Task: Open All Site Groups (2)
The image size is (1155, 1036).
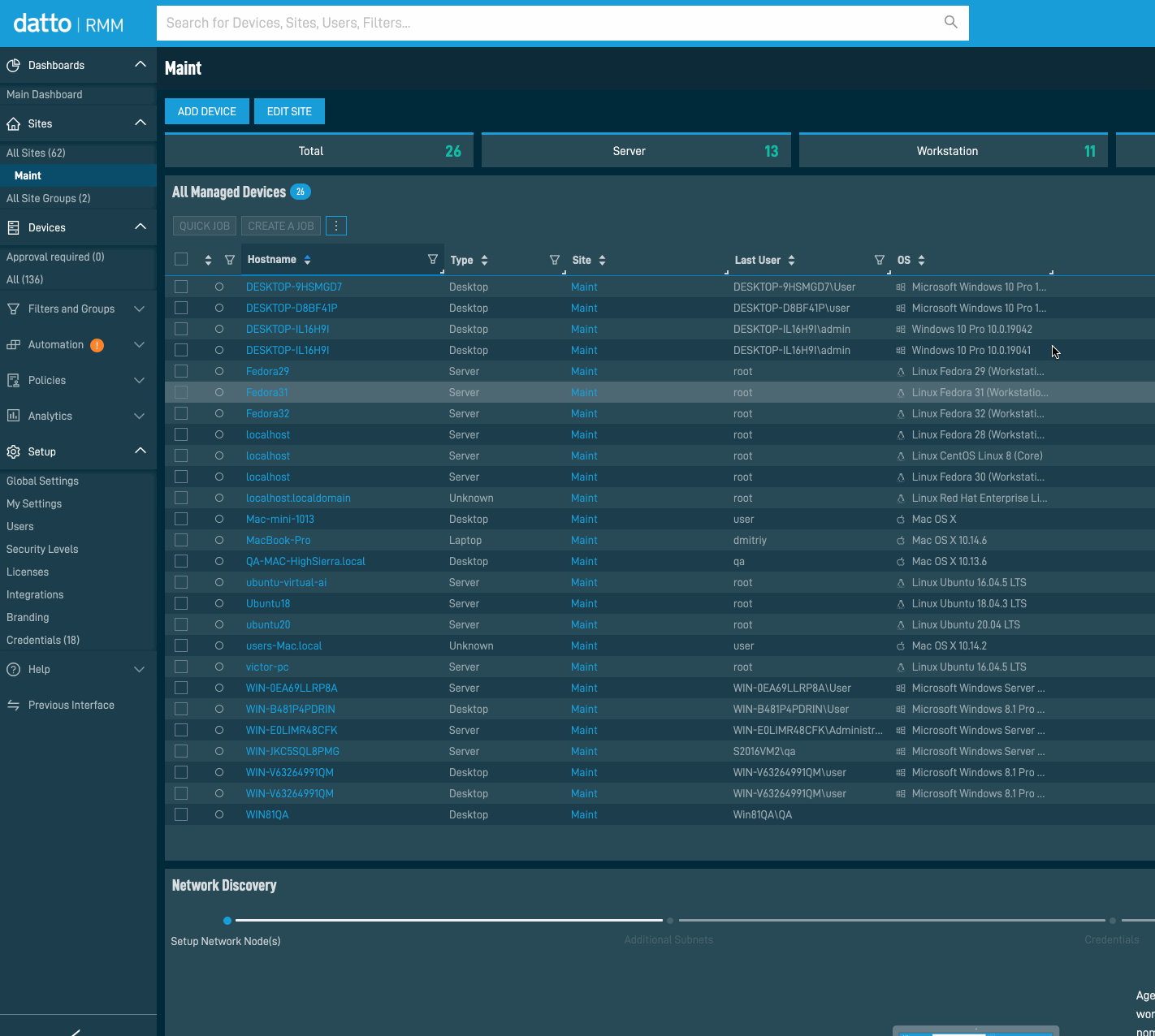Action: tap(49, 198)
